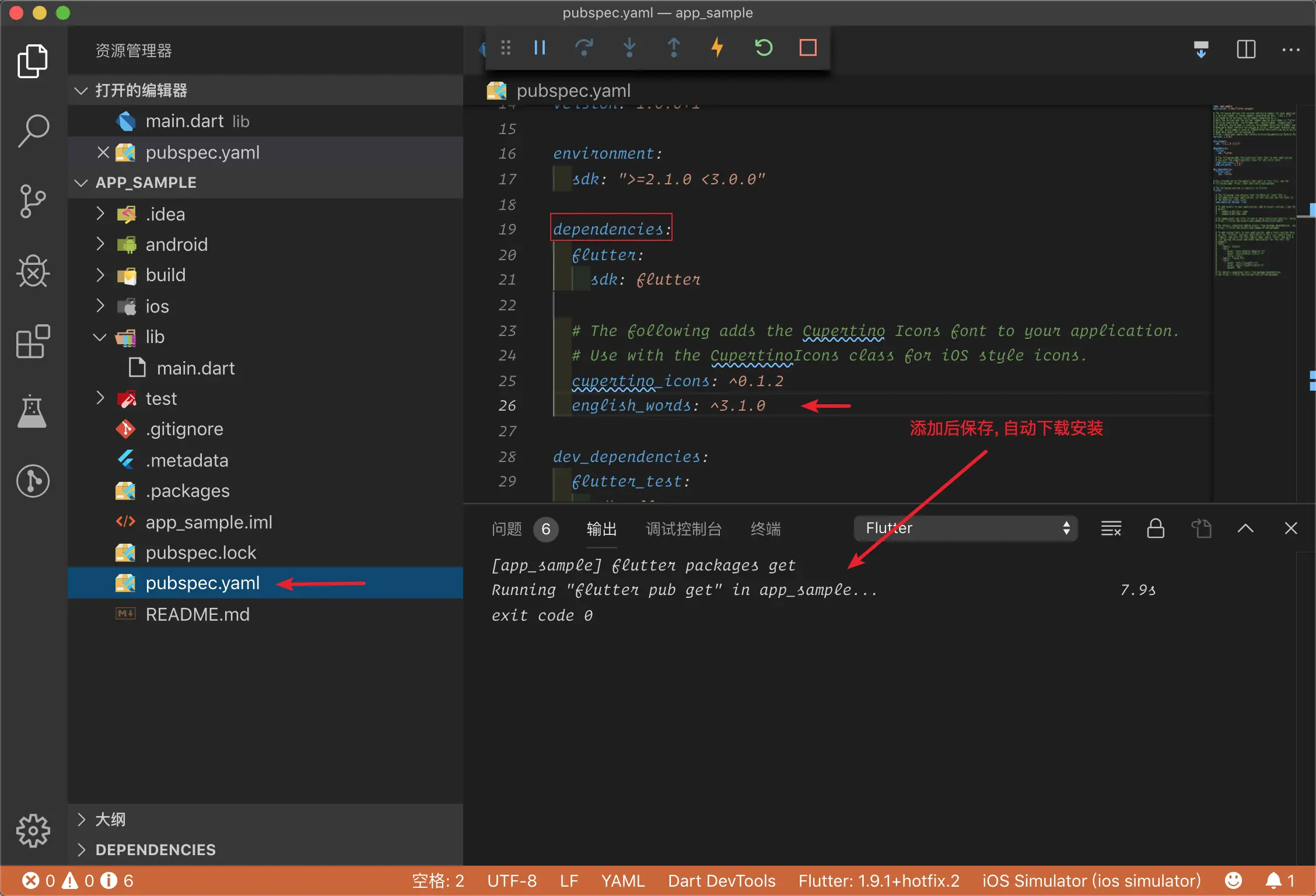Open the Manage gear icon

[x=33, y=830]
